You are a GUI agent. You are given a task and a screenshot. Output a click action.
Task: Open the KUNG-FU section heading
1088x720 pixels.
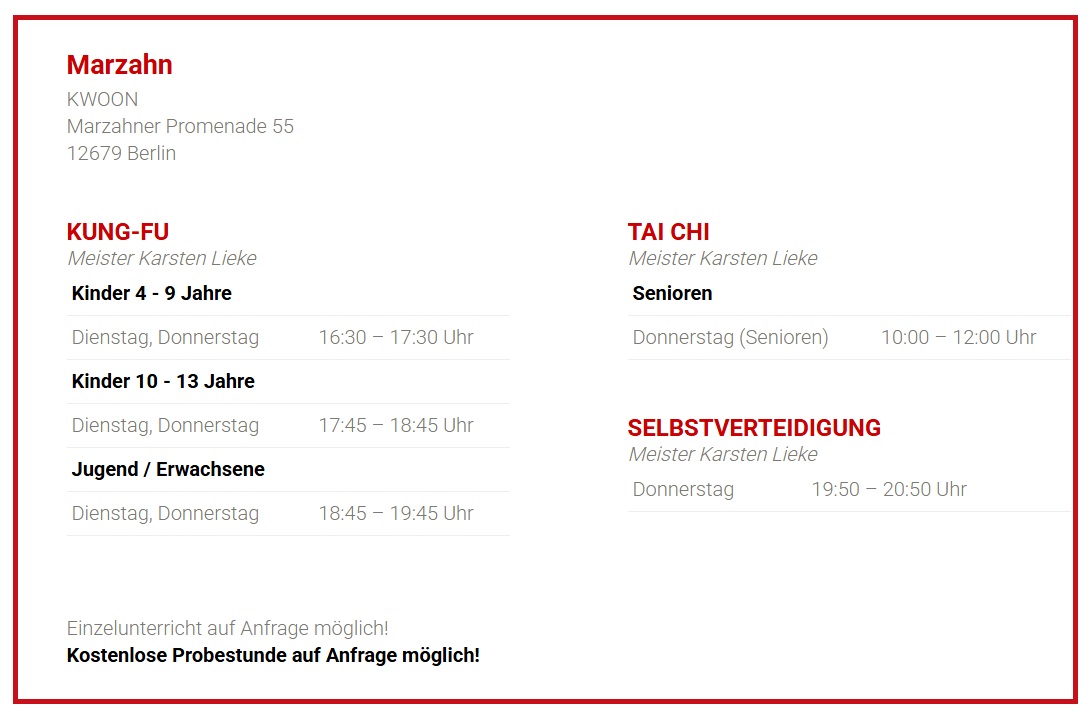pyautogui.click(x=117, y=232)
